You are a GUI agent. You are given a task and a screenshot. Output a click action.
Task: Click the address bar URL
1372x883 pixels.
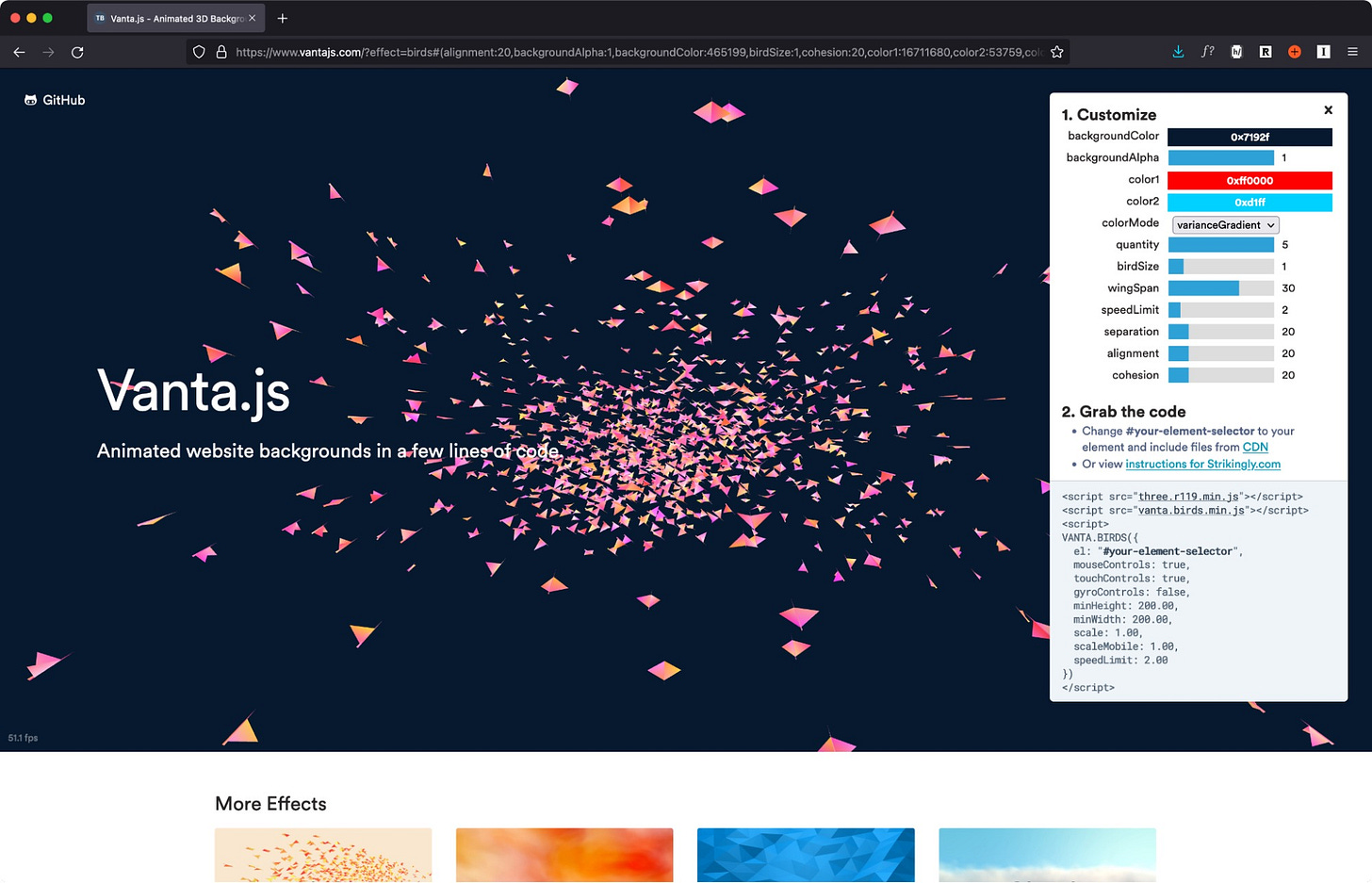pos(637,53)
